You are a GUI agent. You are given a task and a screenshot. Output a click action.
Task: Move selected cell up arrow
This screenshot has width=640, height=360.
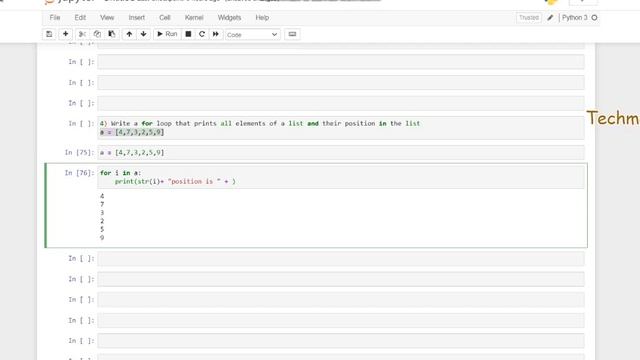(129, 34)
